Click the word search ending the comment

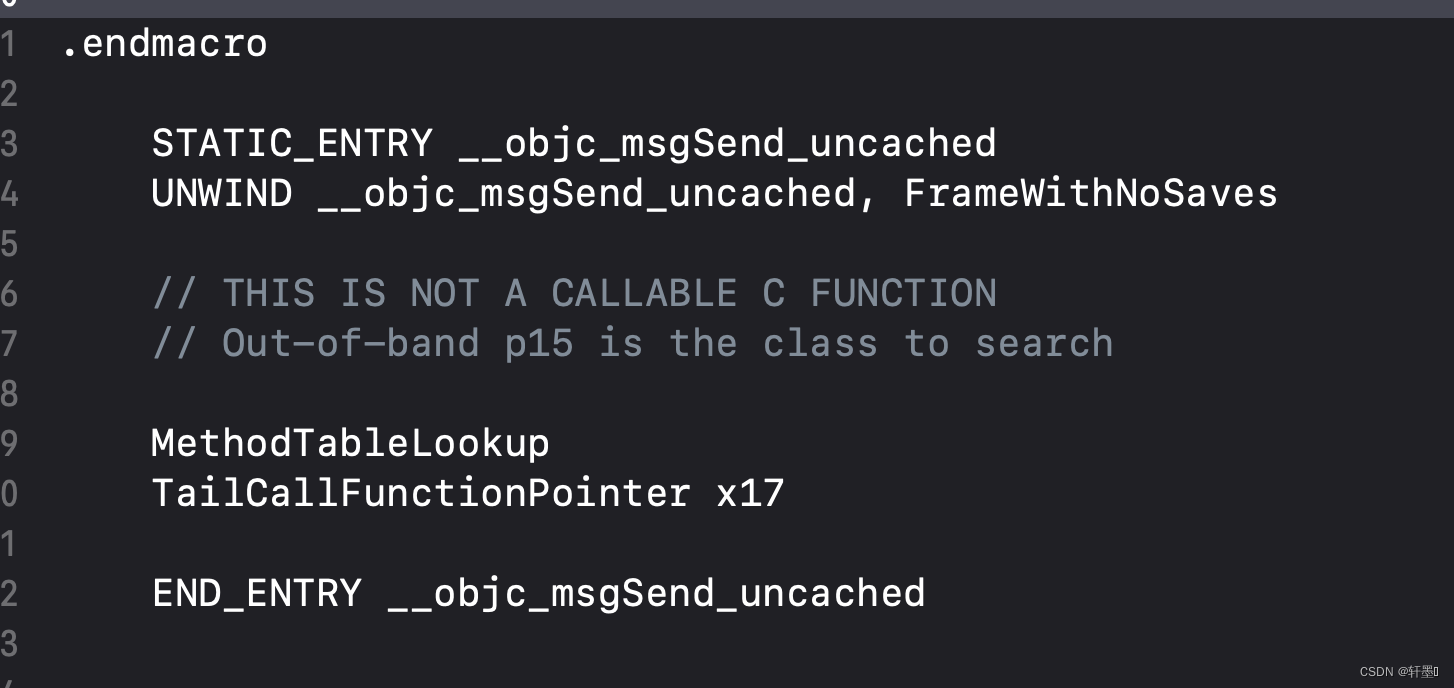coord(1044,343)
